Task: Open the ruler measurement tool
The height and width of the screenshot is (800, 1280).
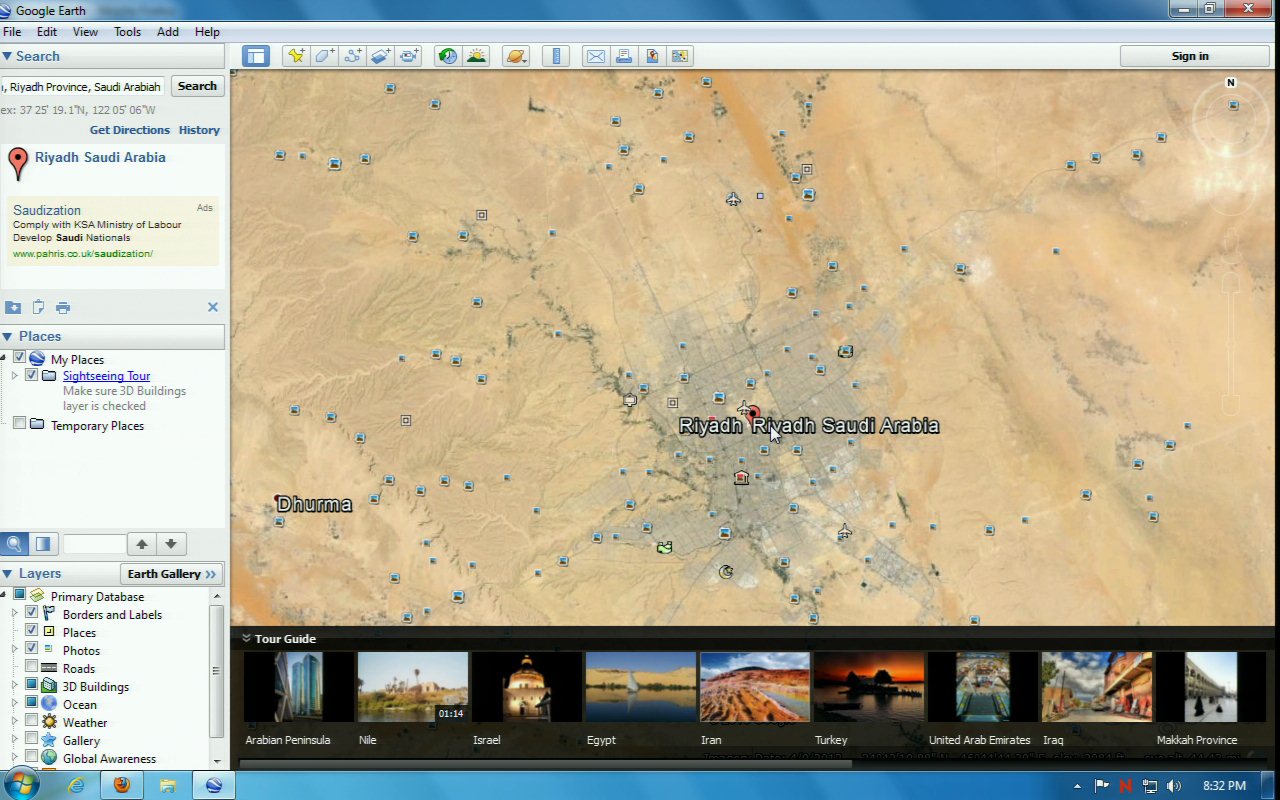Action: click(558, 56)
